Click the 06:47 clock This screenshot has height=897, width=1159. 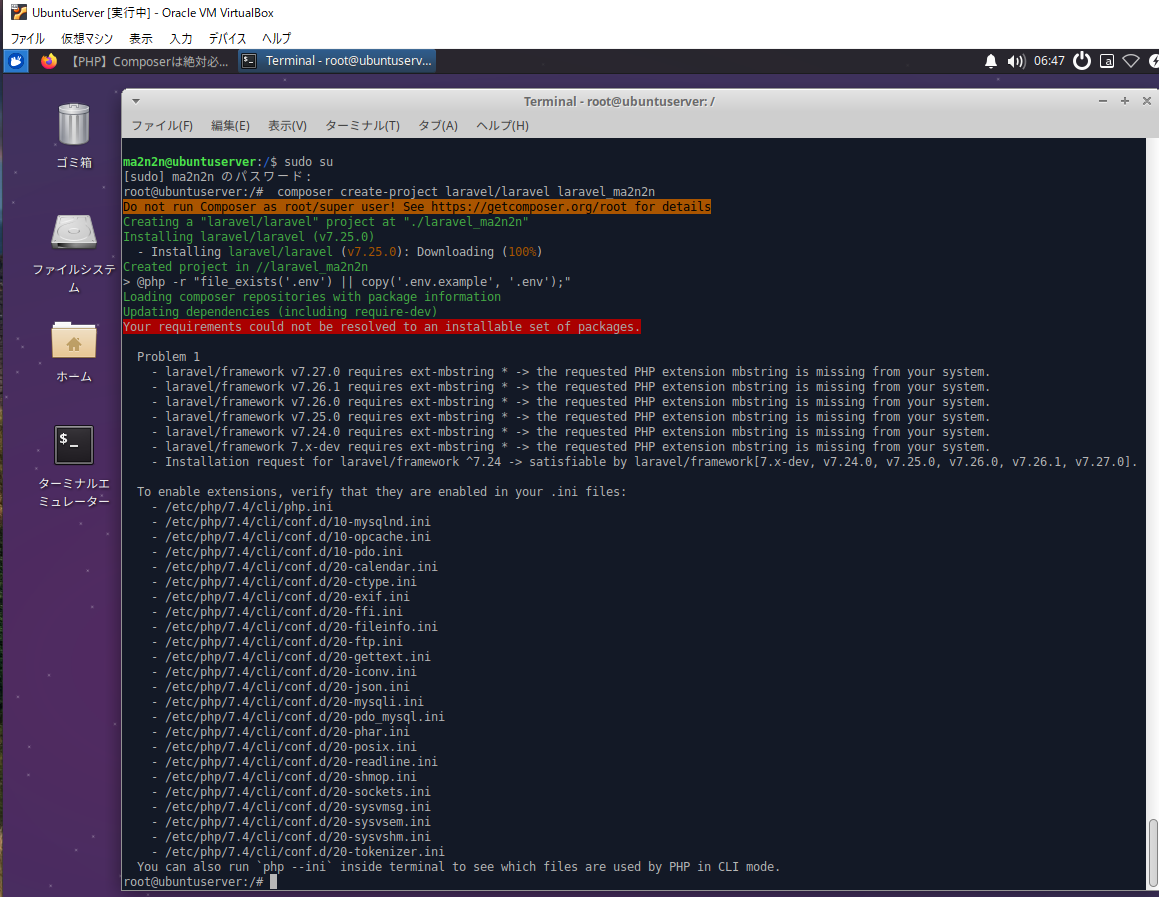[1049, 61]
